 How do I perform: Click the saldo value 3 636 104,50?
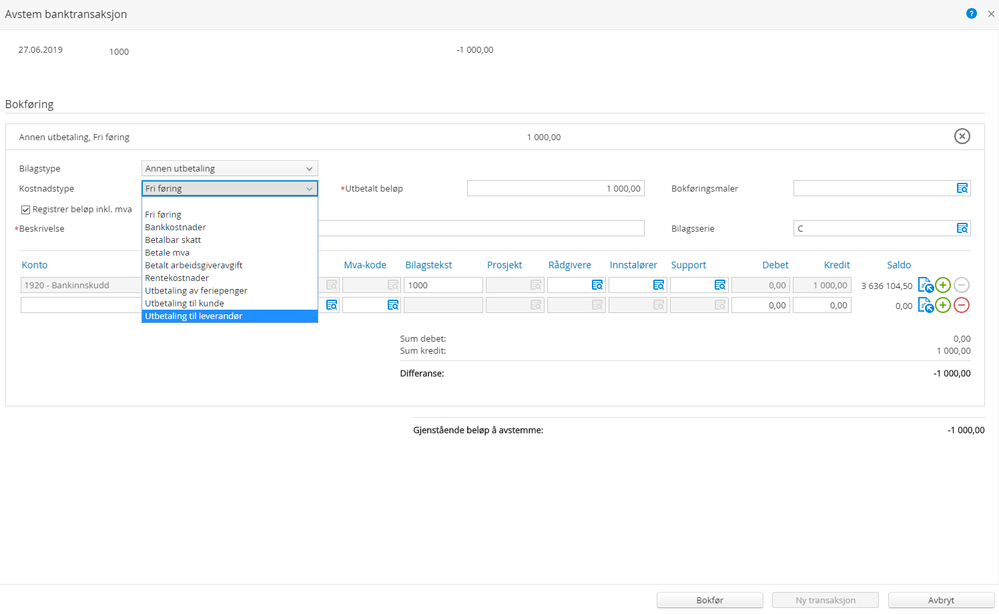(887, 286)
